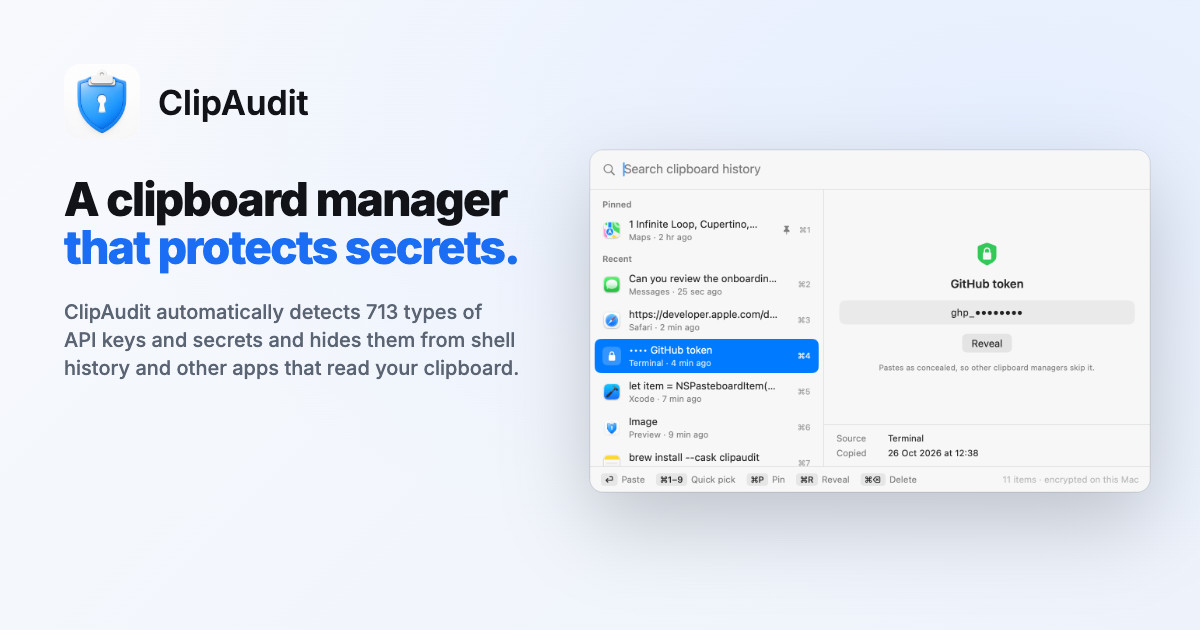This screenshot has width=1200, height=630.
Task: Click the ⌘P Pin key badge
Action: coord(757,480)
